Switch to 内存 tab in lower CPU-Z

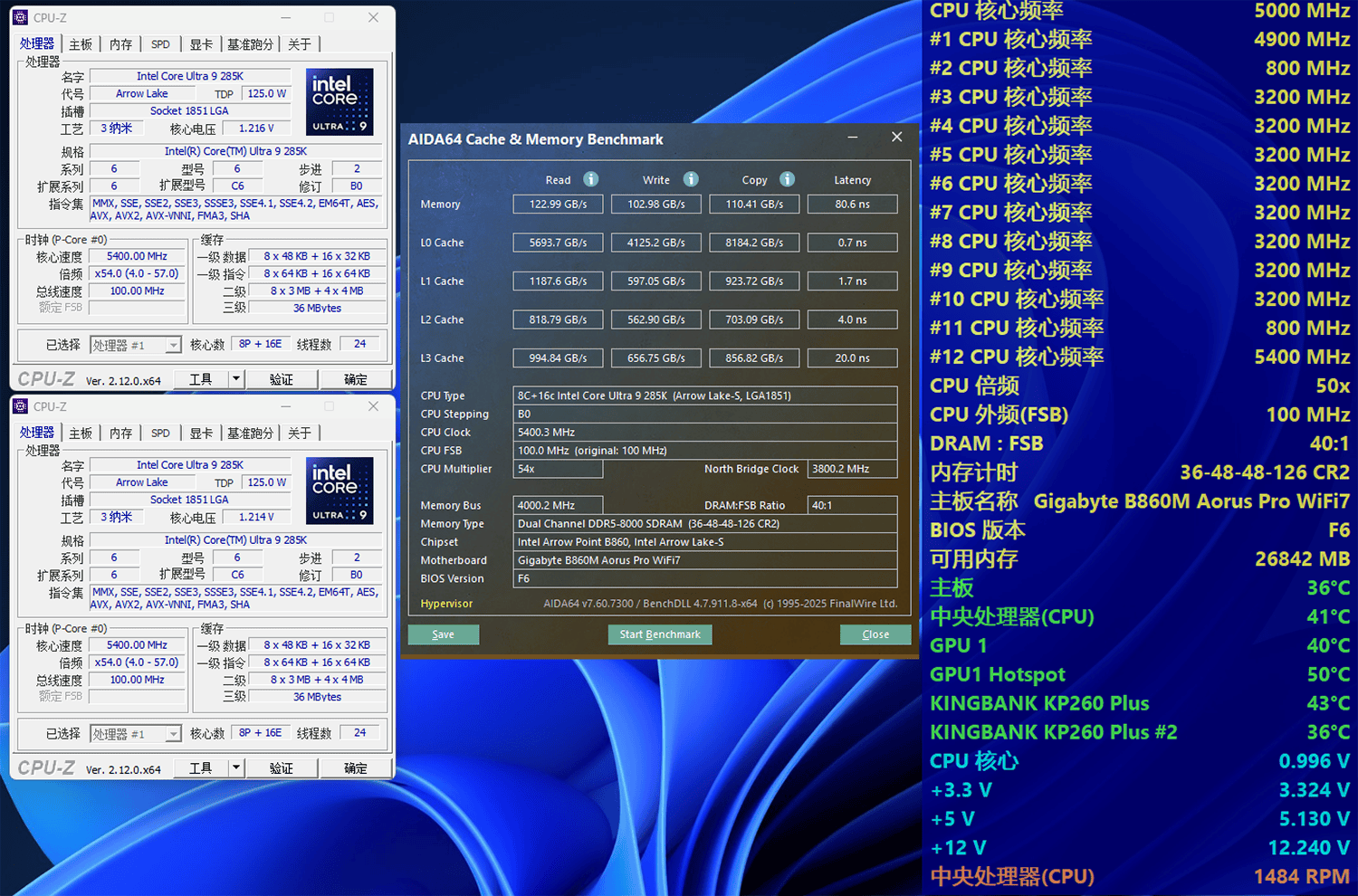point(120,434)
